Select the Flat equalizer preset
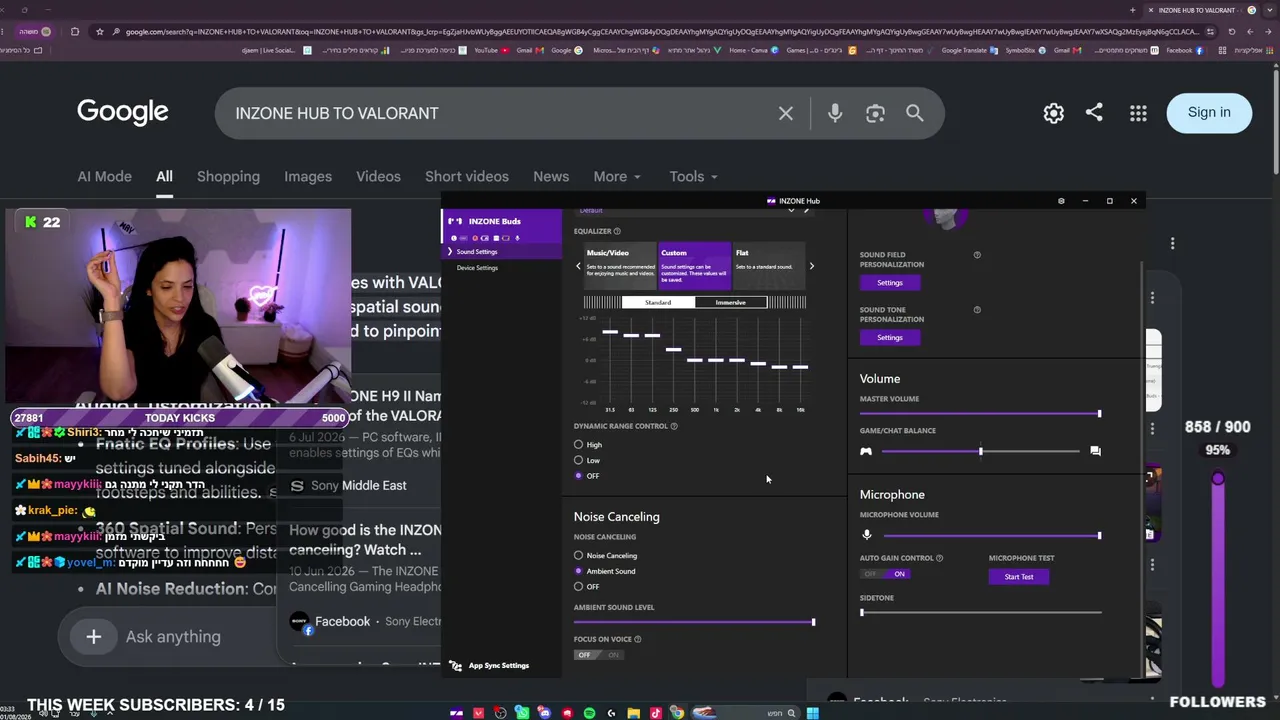The width and height of the screenshot is (1280, 720). (768, 266)
